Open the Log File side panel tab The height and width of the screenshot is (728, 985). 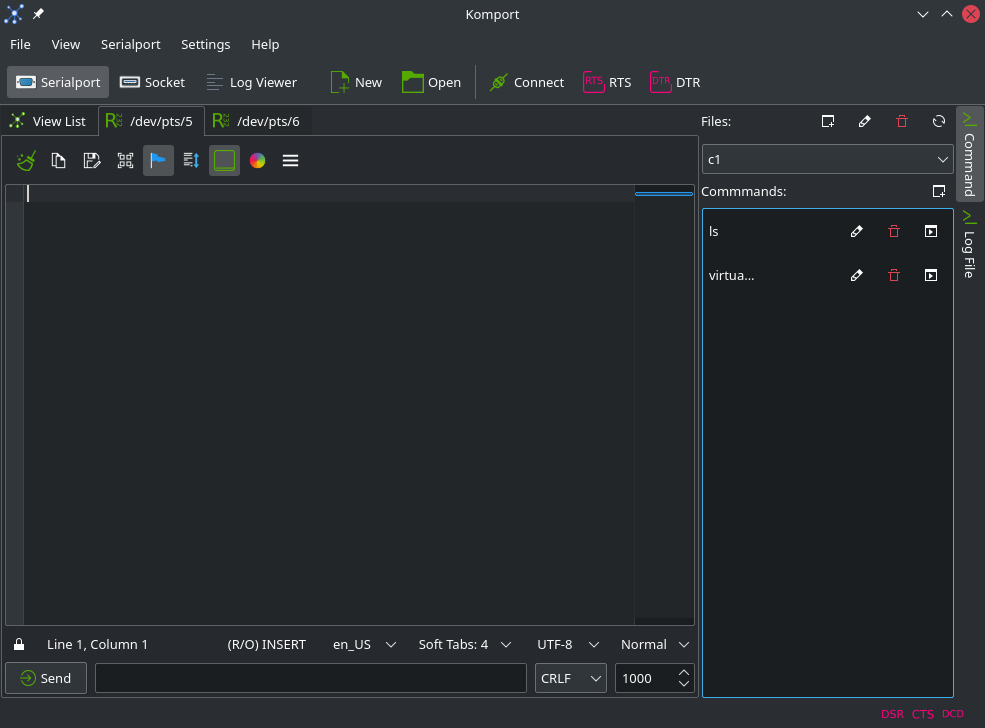pos(969,244)
